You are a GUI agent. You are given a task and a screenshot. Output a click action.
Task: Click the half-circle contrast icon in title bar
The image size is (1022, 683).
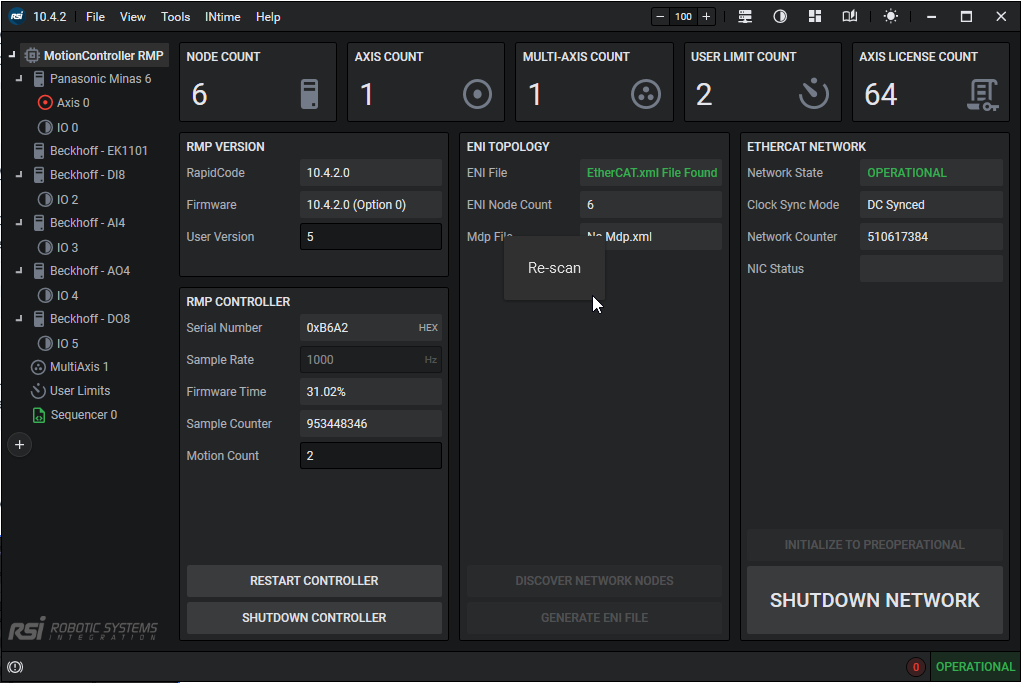coord(780,17)
